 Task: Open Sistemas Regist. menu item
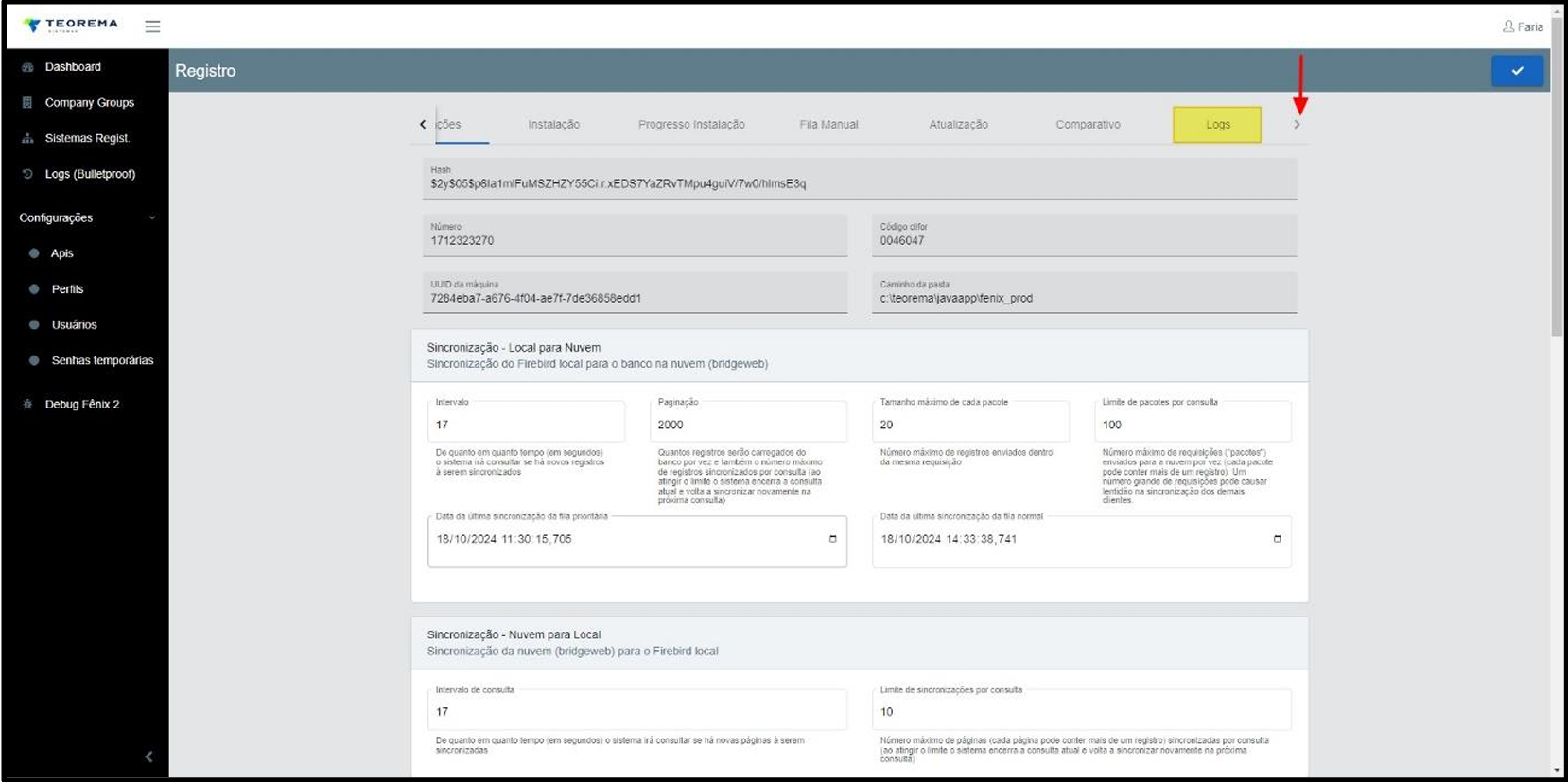87,138
